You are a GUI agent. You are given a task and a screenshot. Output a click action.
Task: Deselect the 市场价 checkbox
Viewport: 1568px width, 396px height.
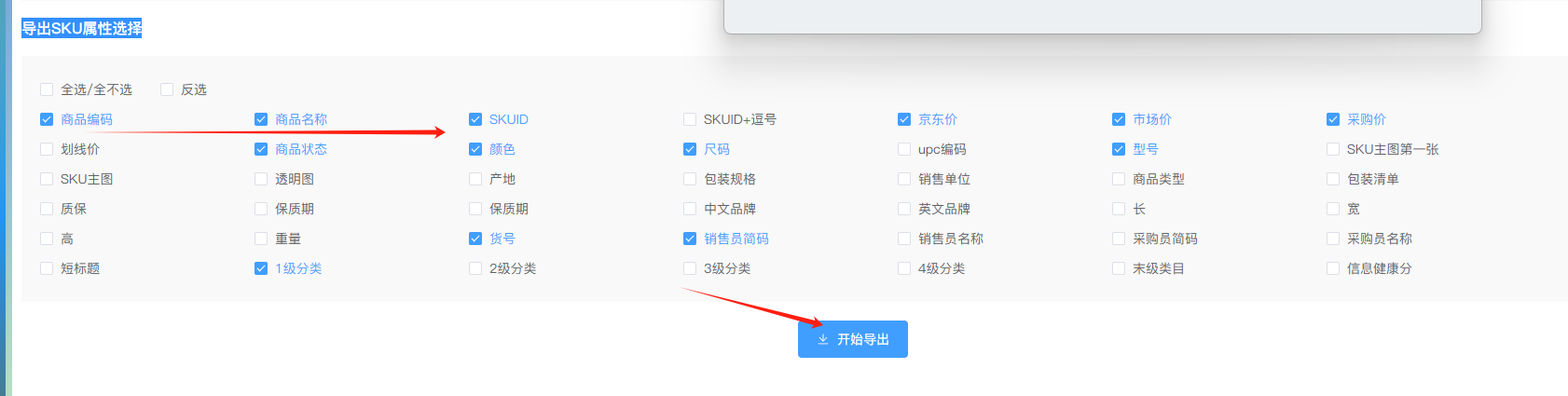[x=1119, y=119]
